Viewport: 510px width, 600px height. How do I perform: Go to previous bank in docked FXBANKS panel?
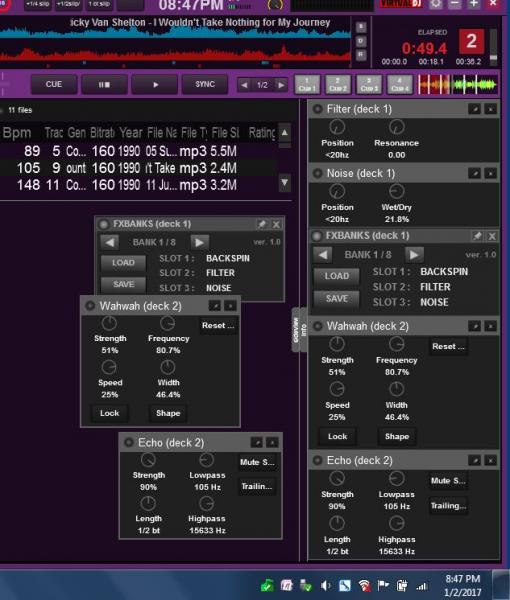click(x=323, y=255)
